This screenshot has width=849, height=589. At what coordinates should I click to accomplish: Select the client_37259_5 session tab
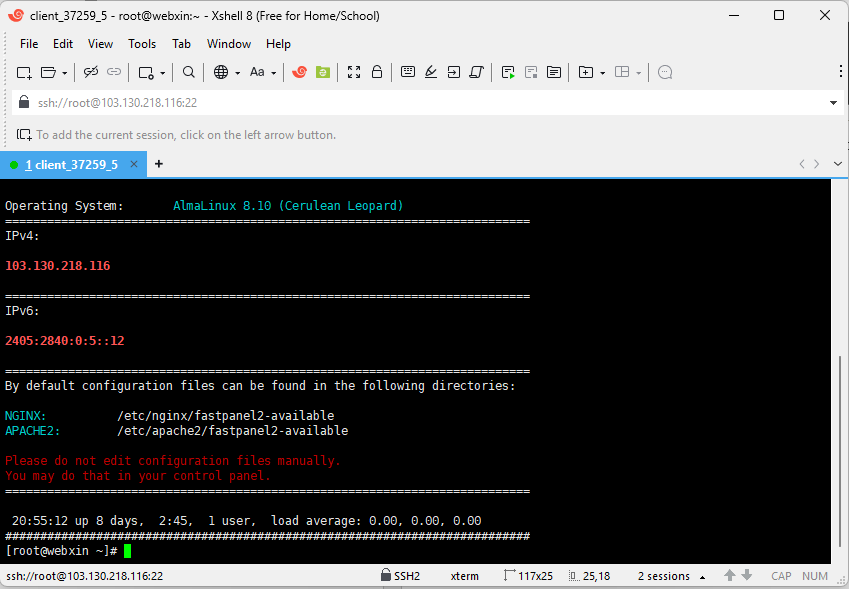70,163
